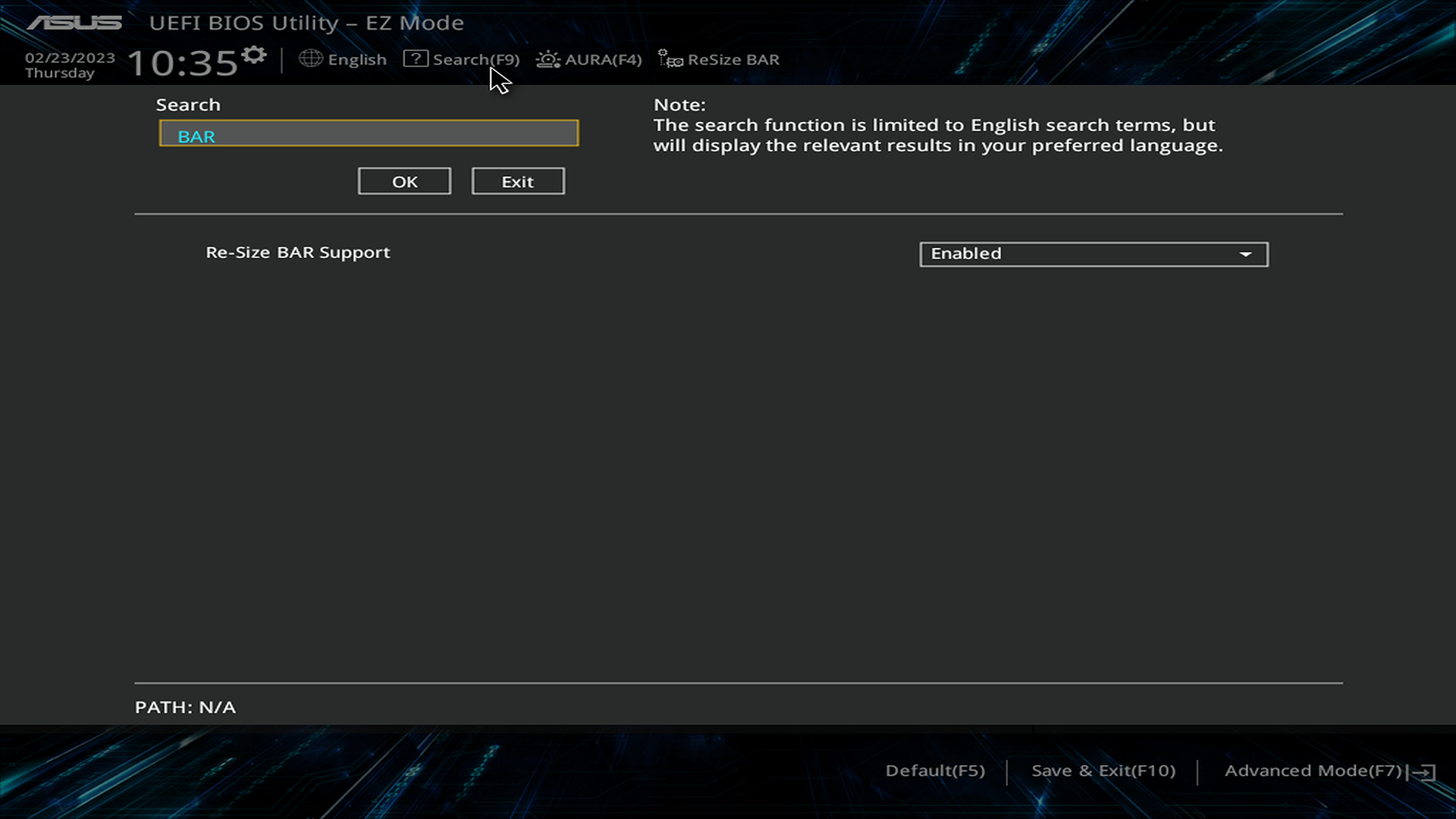Click the ReSize BAR icon

click(x=670, y=59)
